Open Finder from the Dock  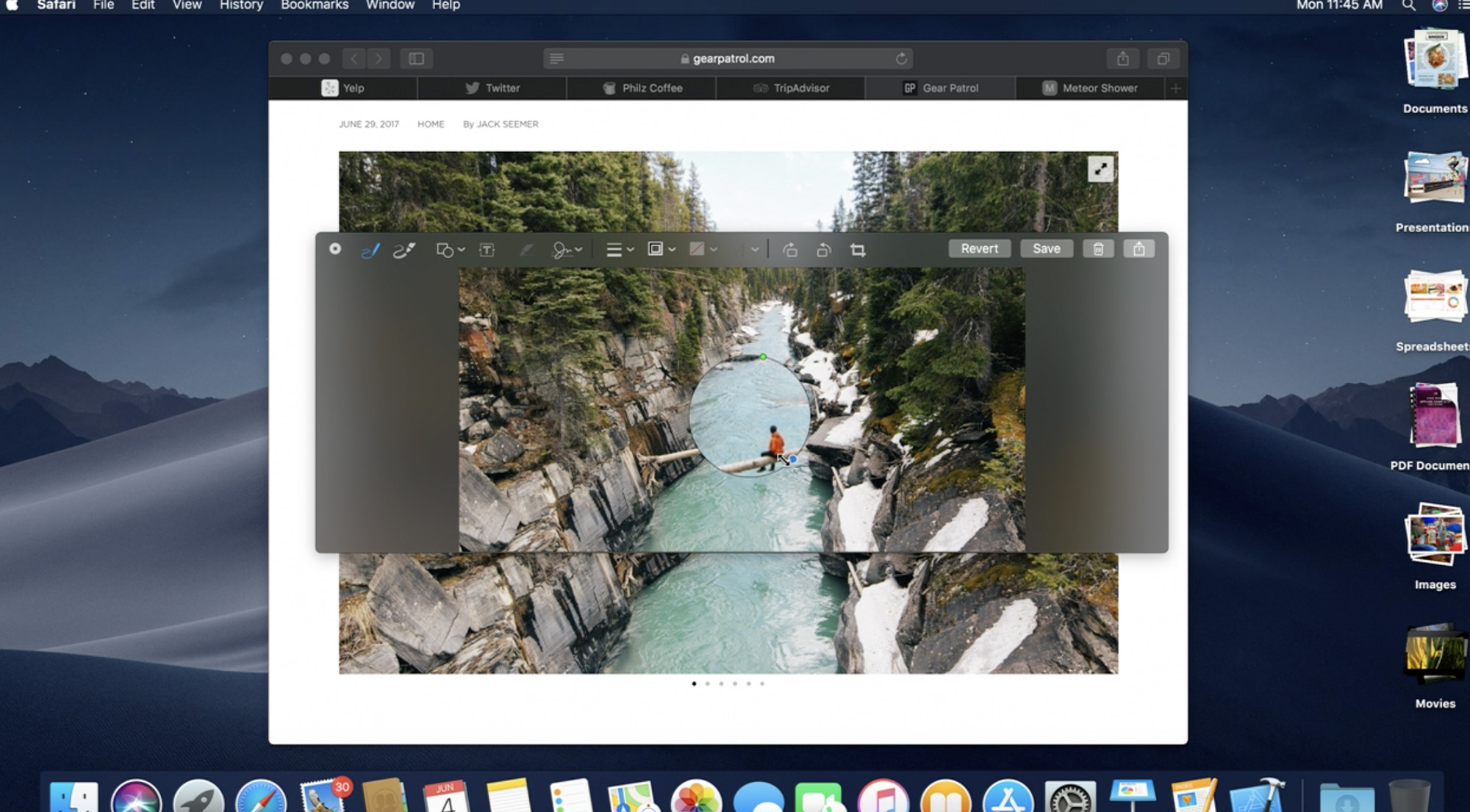tap(74, 797)
